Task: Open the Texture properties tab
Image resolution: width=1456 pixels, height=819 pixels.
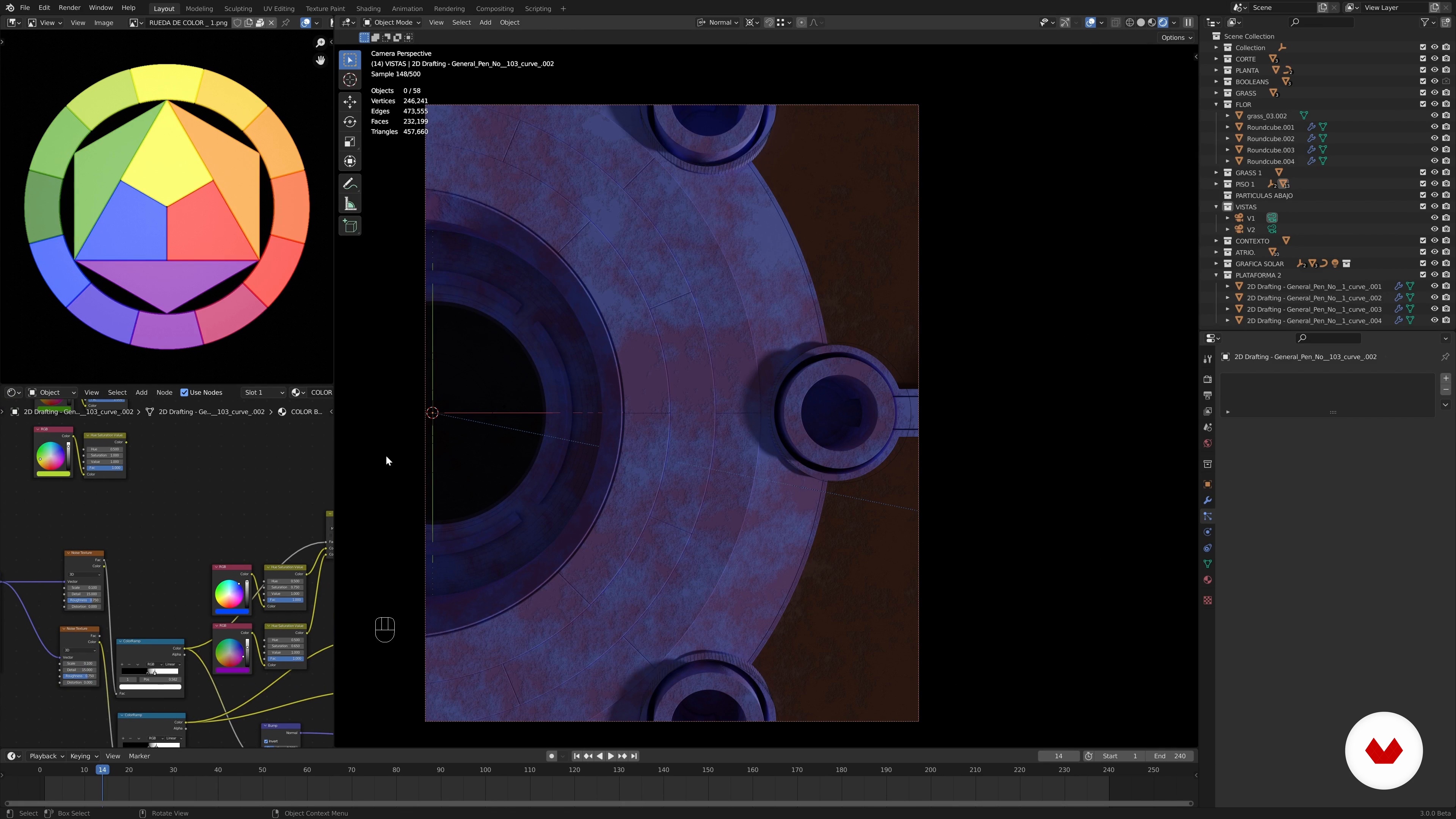Action: tap(1207, 600)
